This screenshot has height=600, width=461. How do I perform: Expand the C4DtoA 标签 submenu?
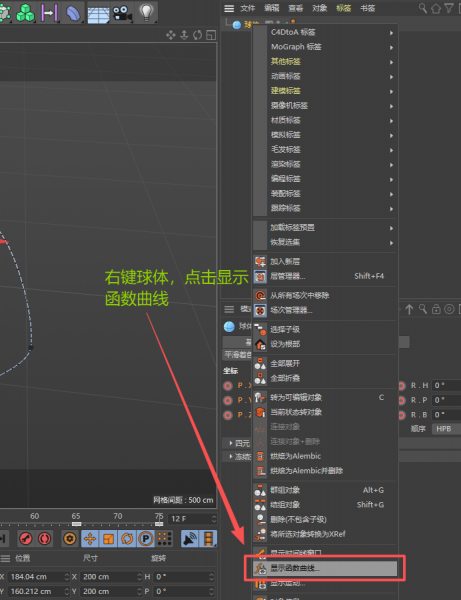[325, 32]
